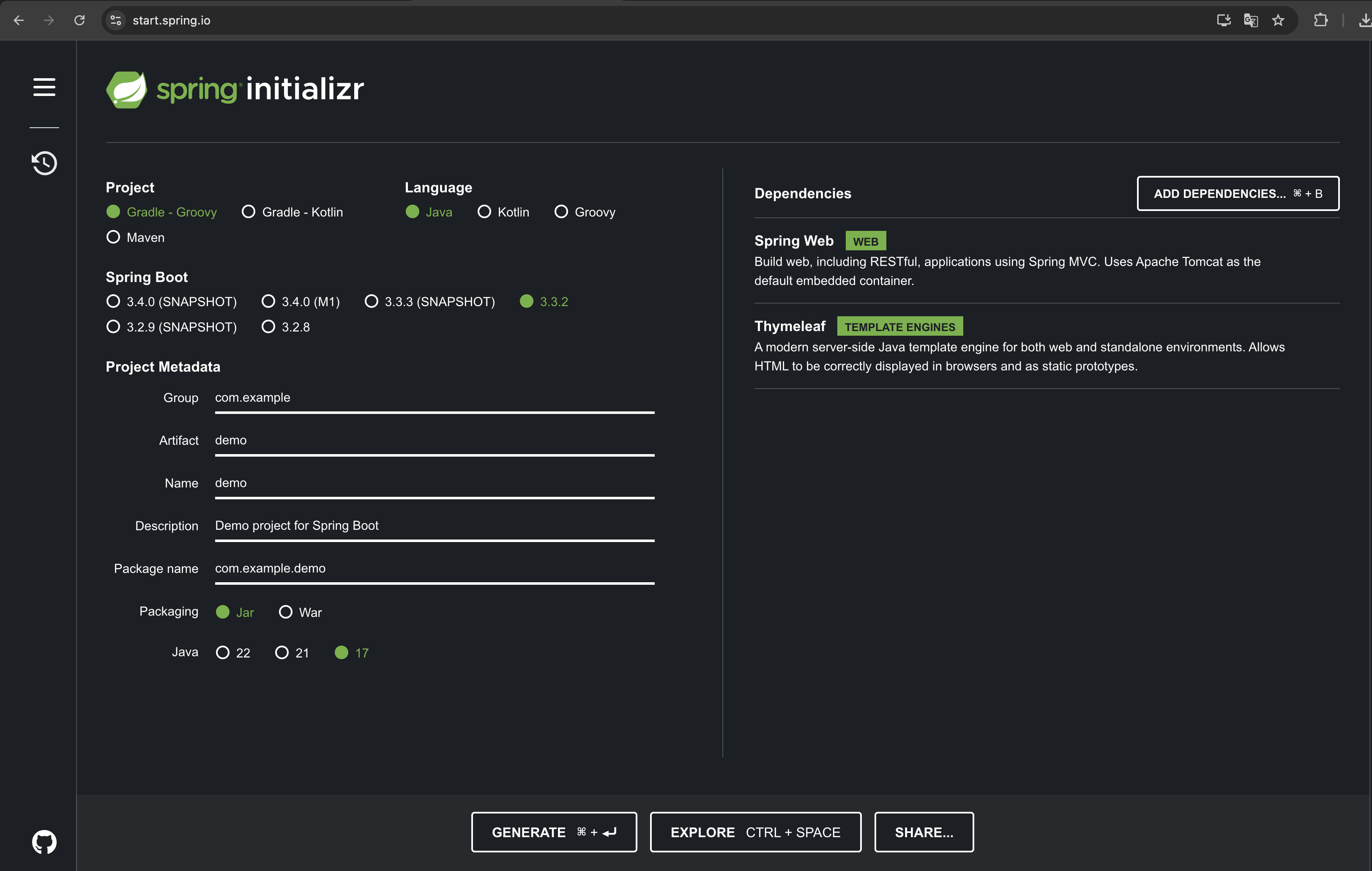Click the Add Dependencies button
Image resolution: width=1372 pixels, height=871 pixels.
pos(1238,193)
